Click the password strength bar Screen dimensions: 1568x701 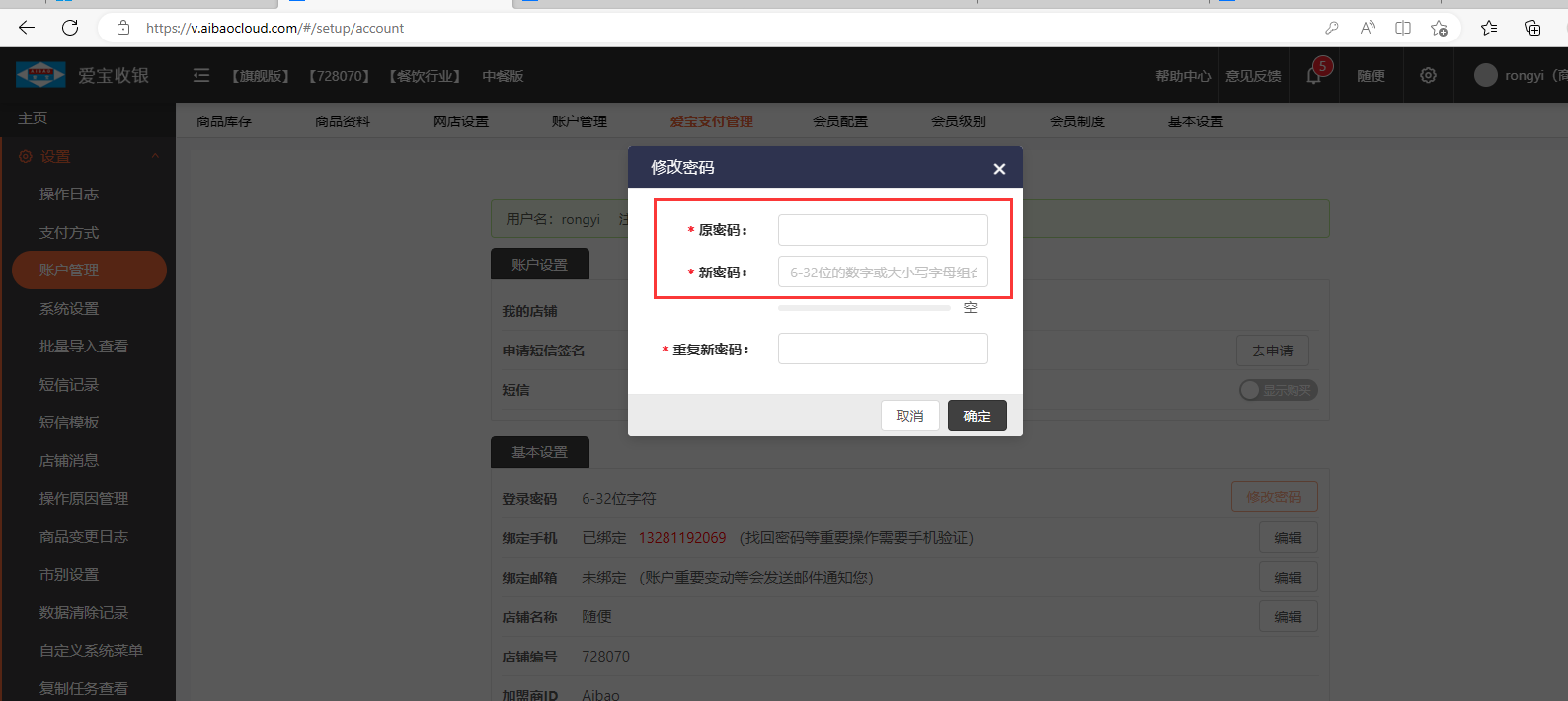click(864, 308)
